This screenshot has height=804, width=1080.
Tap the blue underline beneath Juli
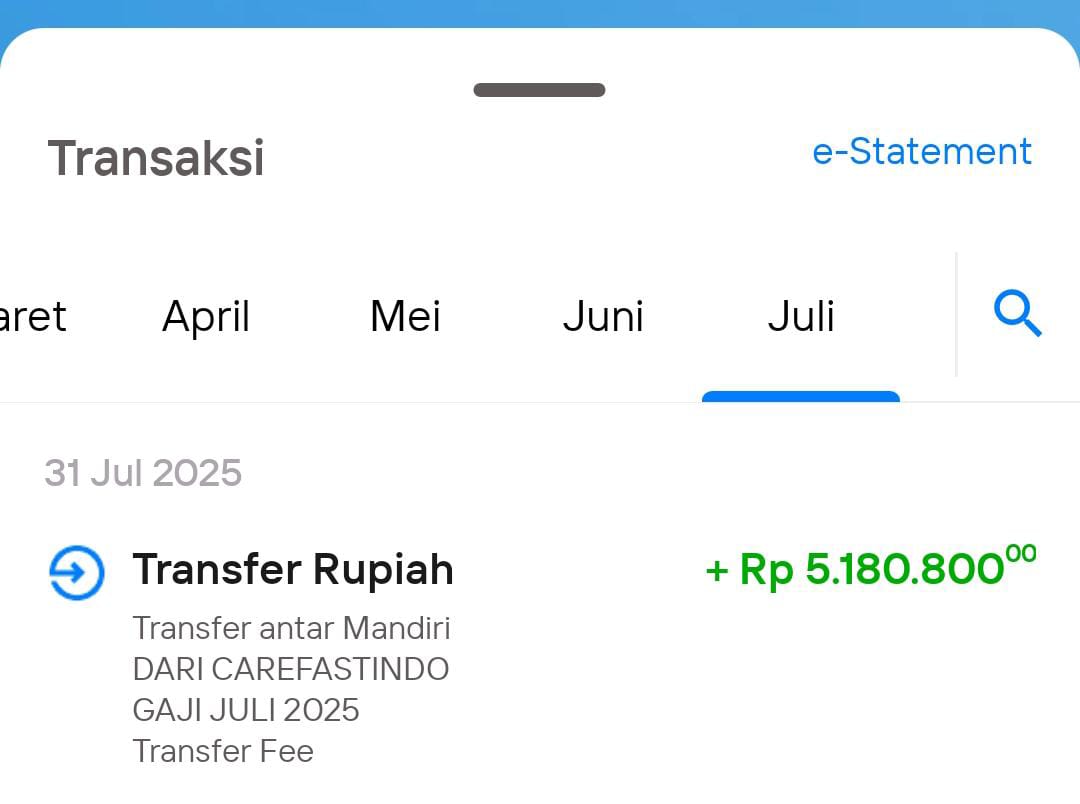tap(801, 396)
